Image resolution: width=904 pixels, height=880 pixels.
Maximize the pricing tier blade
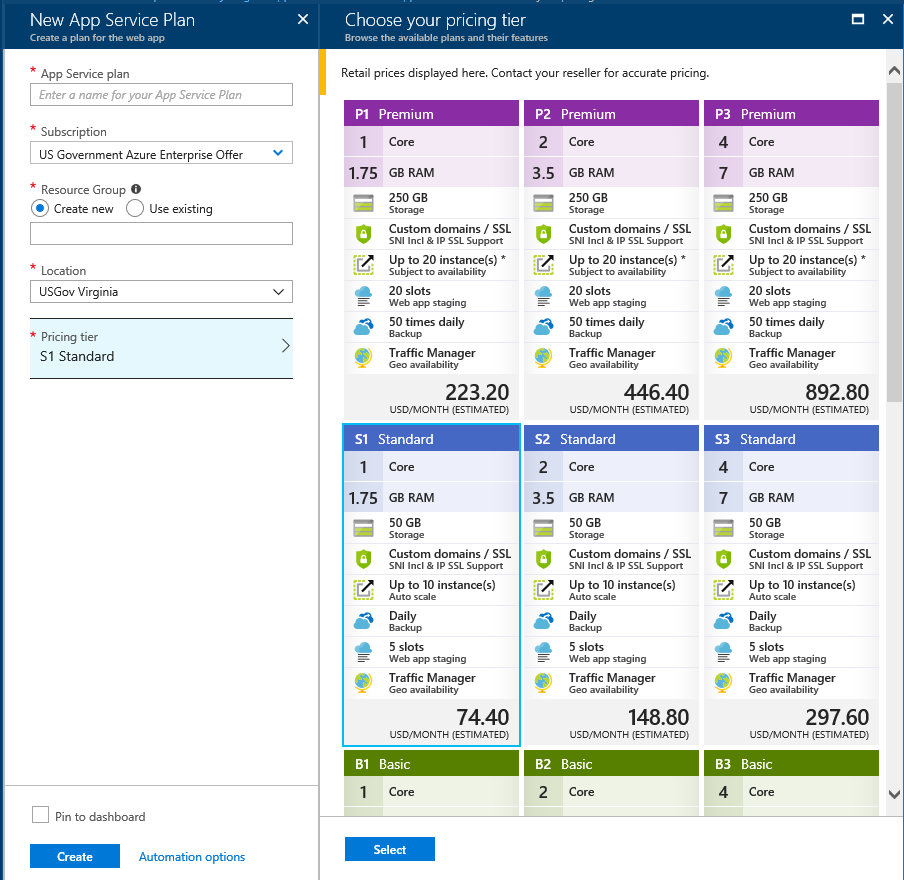click(x=858, y=20)
